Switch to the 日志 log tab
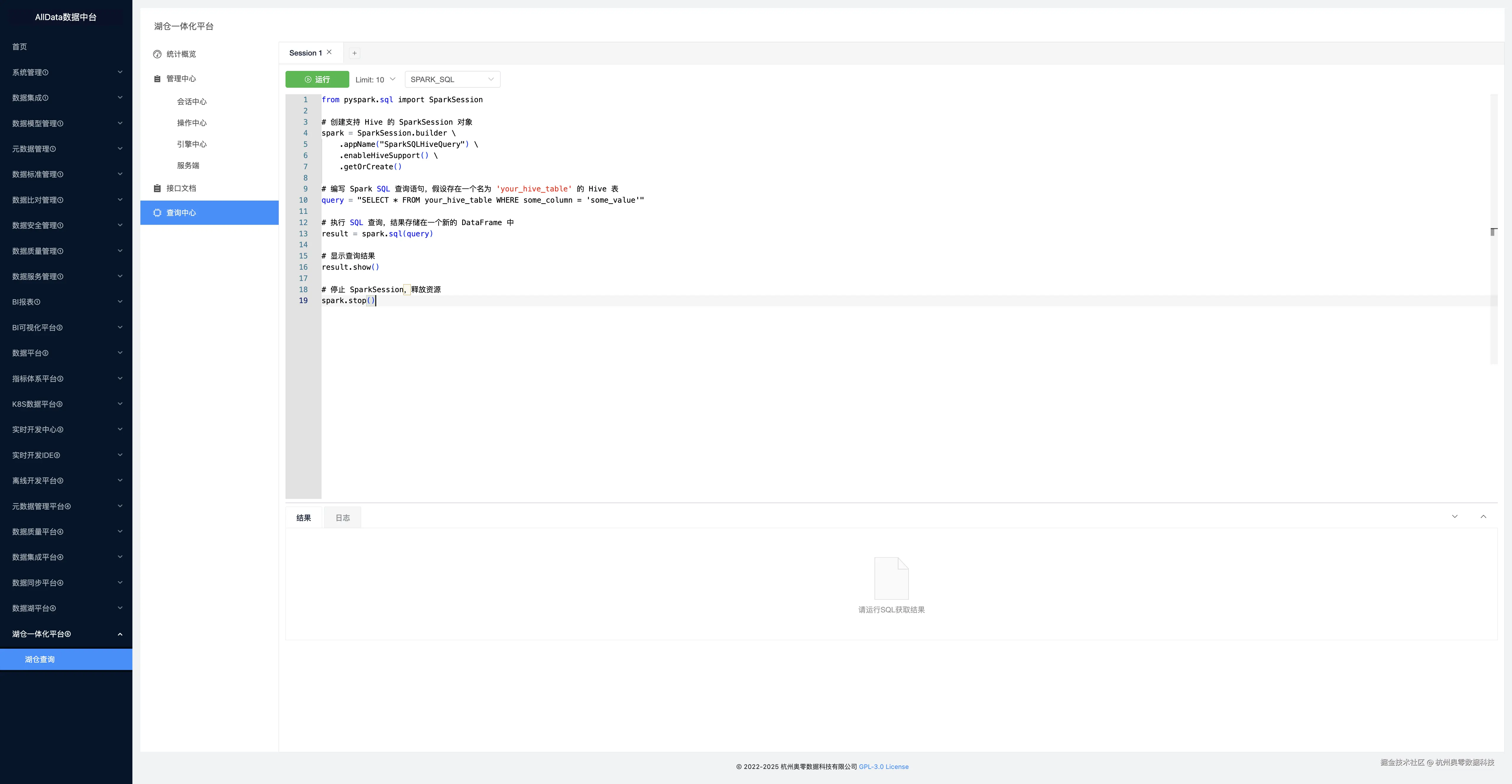Image resolution: width=1512 pixels, height=784 pixels. tap(343, 518)
